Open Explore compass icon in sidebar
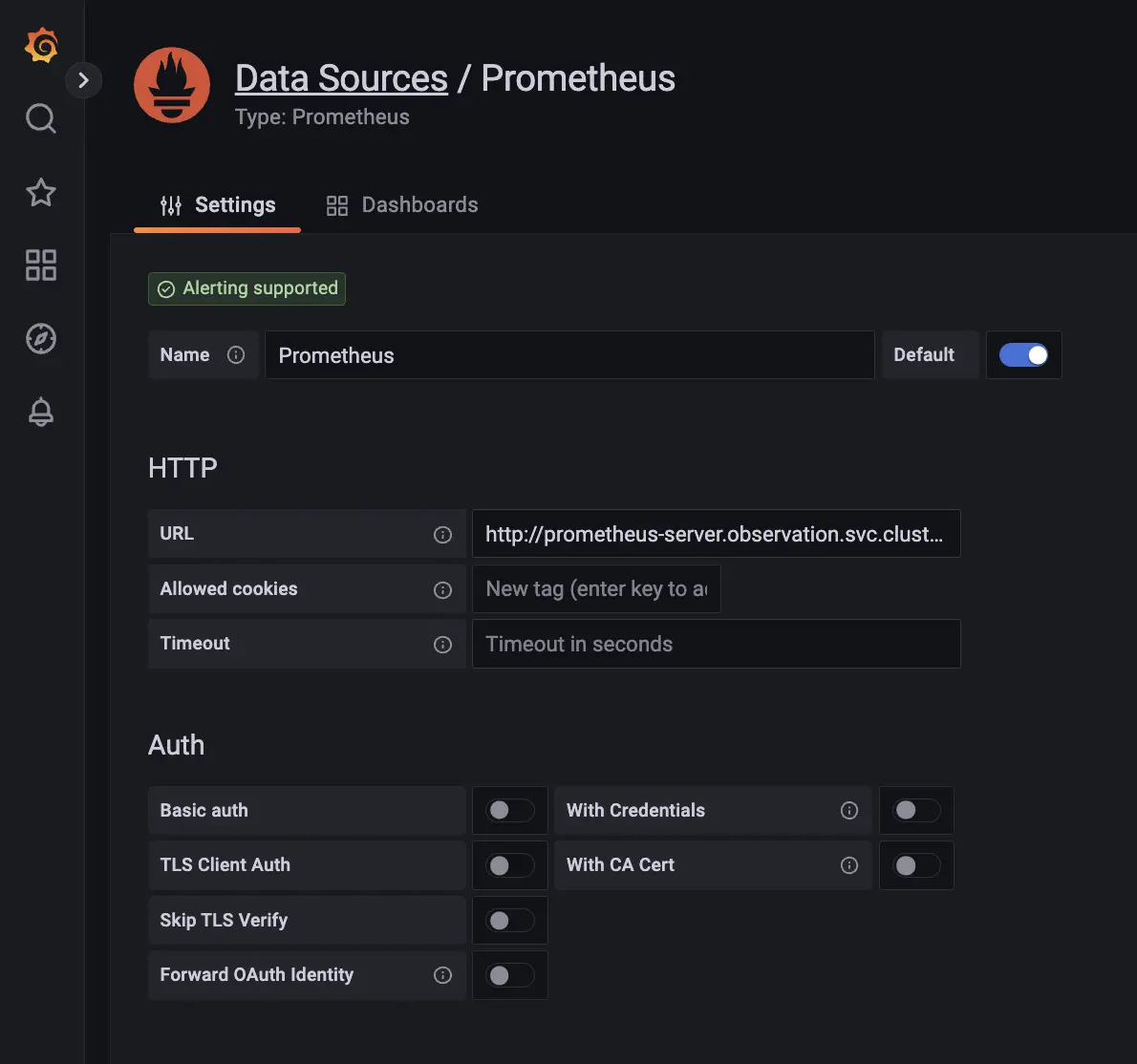 pos(41,338)
